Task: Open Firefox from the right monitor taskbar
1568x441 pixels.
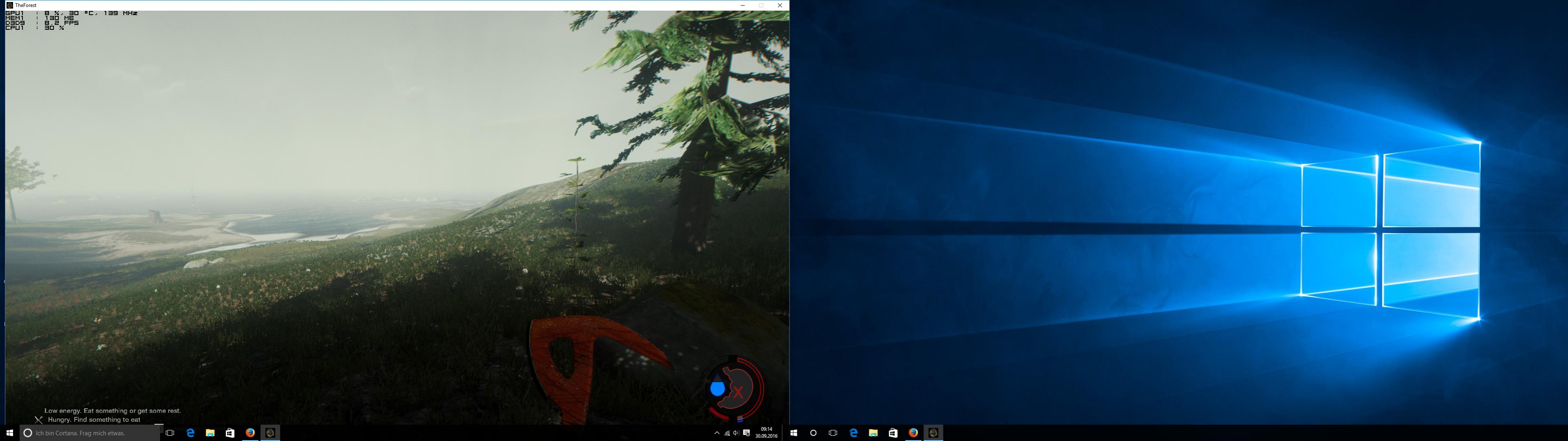Action: pyautogui.click(x=913, y=433)
